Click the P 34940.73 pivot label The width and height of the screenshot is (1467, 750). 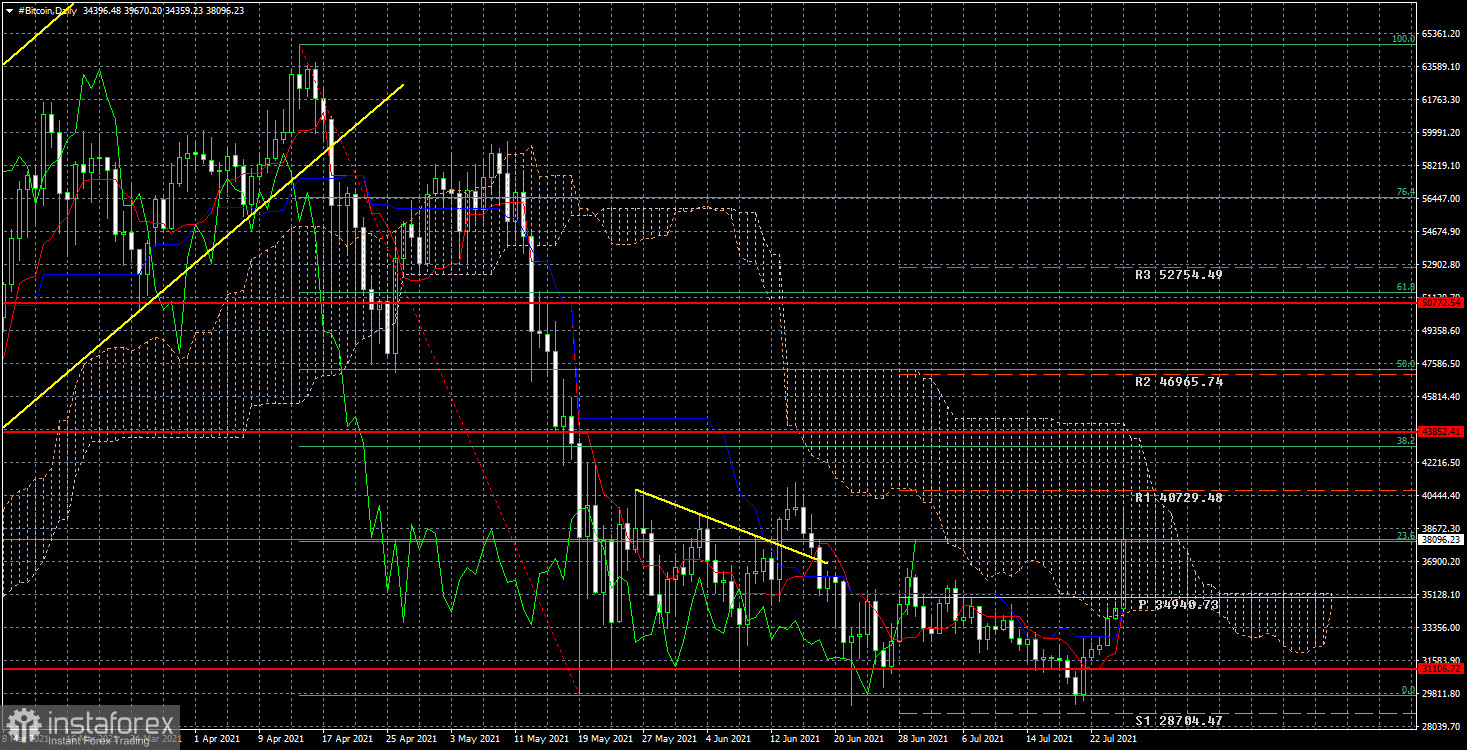tap(1178, 605)
